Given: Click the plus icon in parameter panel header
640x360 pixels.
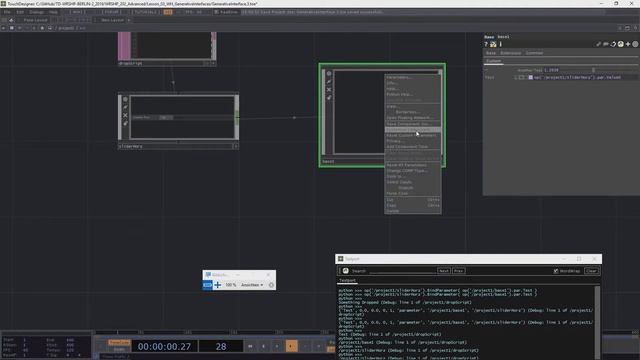Looking at the screenshot, I should [628, 44].
